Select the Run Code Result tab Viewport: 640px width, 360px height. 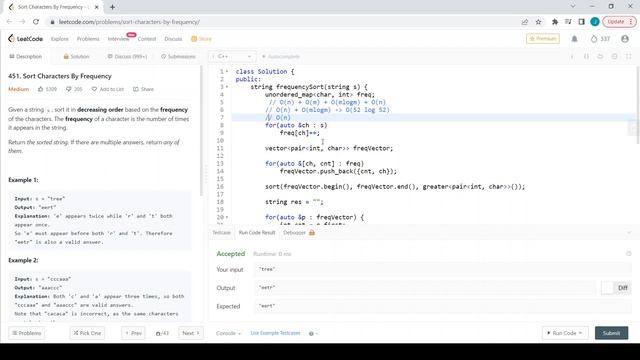point(257,233)
